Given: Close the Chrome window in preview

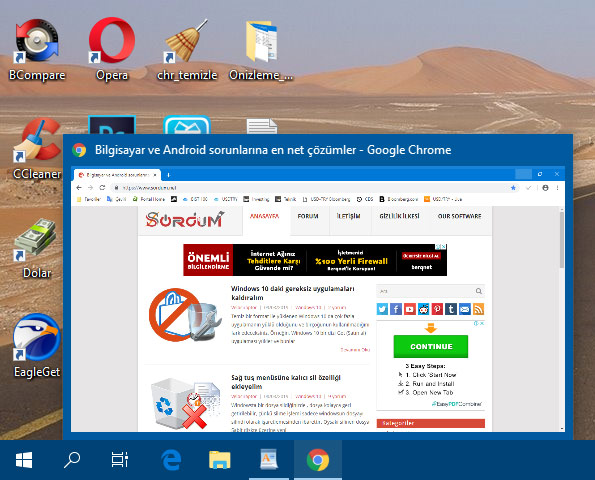Looking at the screenshot, I should 557,174.
